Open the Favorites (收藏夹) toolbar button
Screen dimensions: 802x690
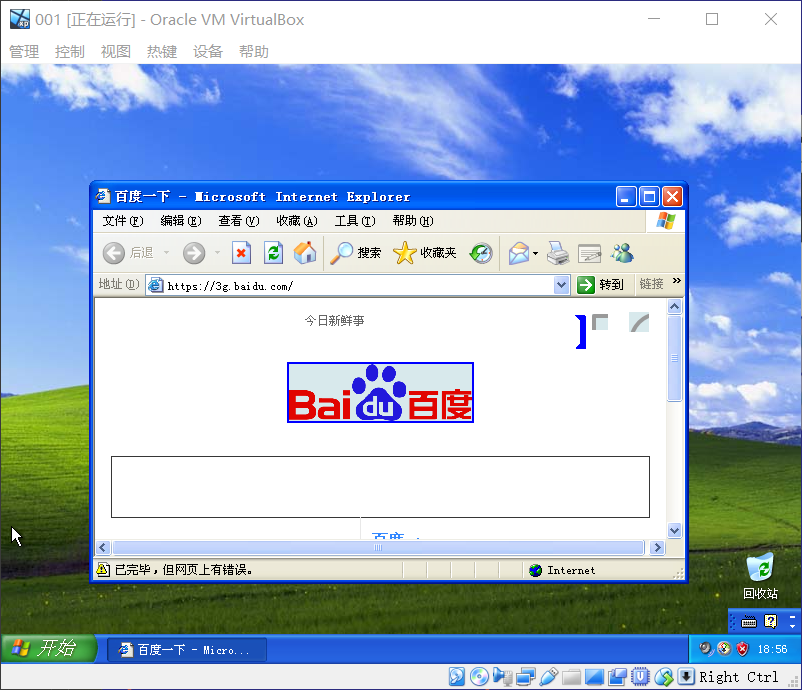pyautogui.click(x=425, y=253)
